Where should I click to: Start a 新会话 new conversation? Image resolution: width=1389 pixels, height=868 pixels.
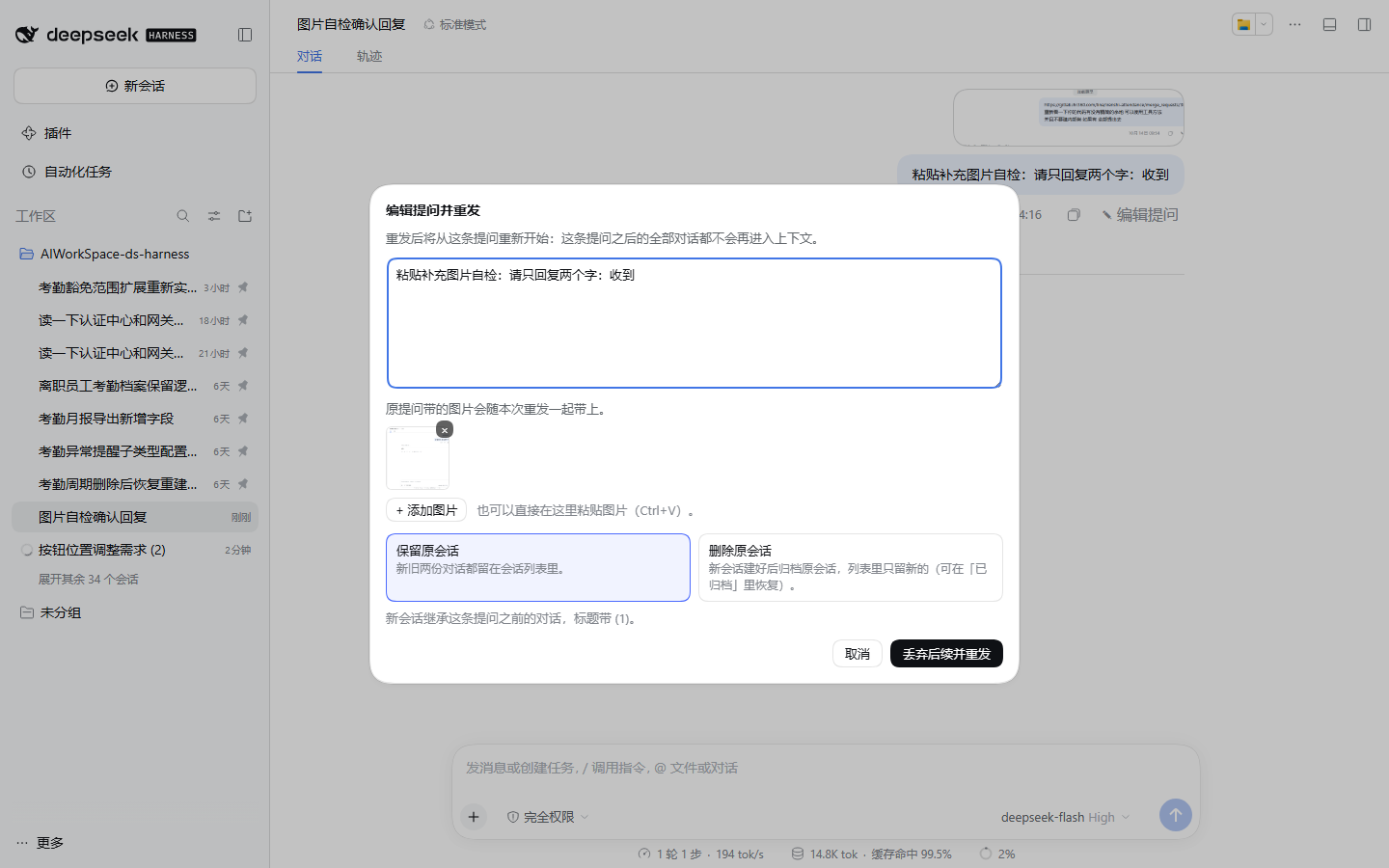pos(135,86)
